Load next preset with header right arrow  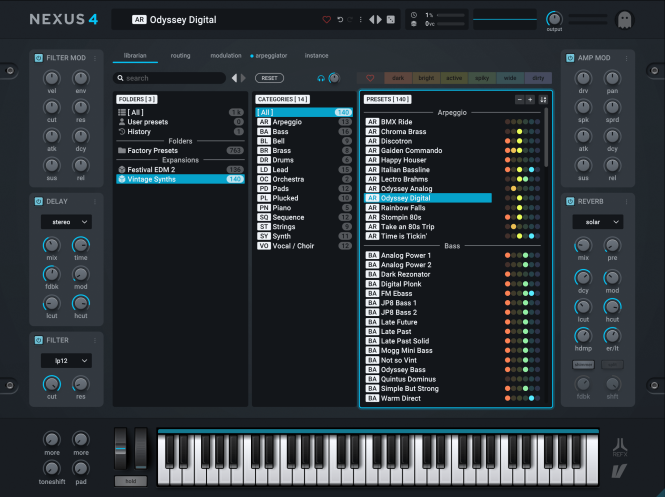tap(379, 20)
